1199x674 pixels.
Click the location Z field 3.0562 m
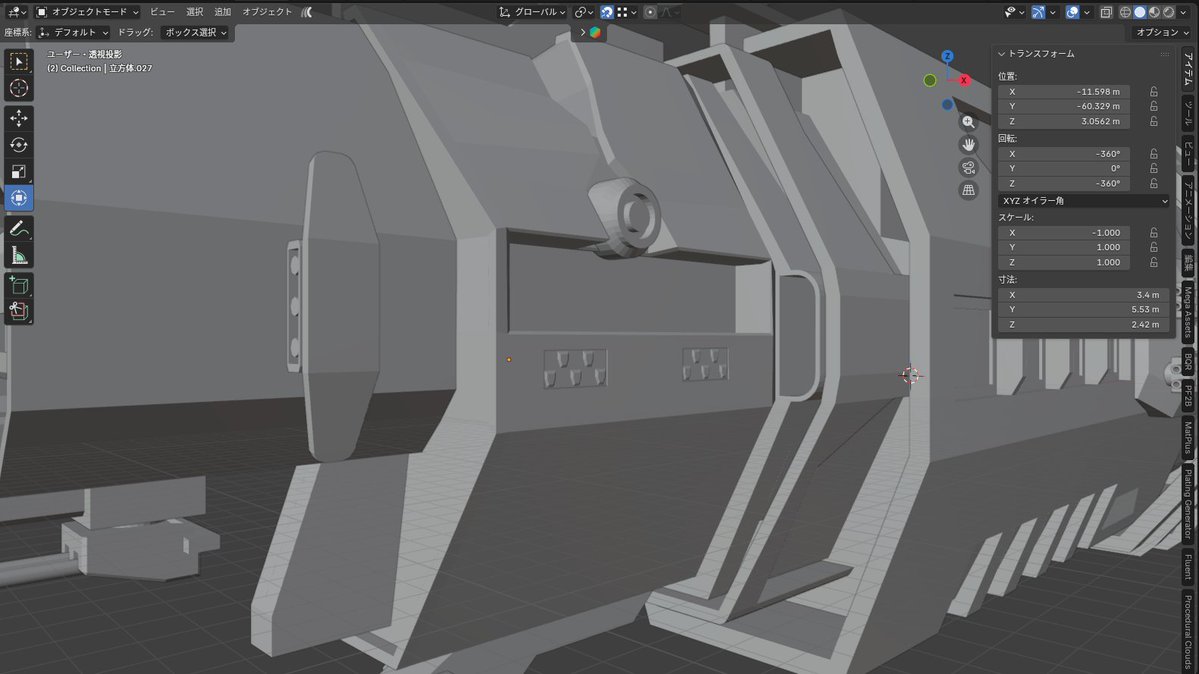[1063, 122]
